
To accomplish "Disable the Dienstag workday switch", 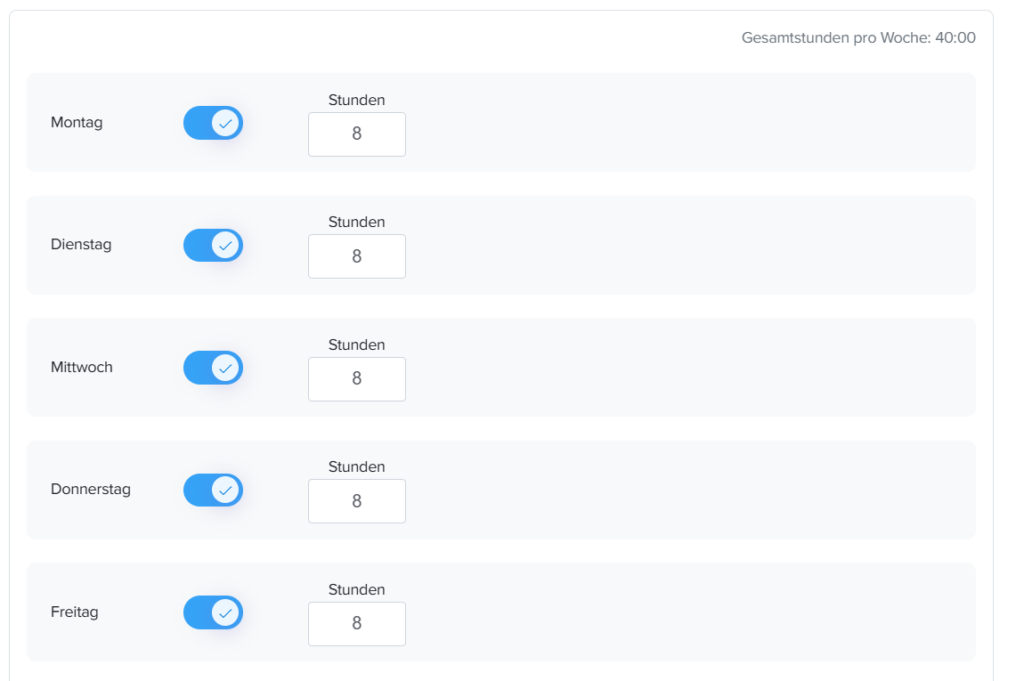I will tap(213, 245).
